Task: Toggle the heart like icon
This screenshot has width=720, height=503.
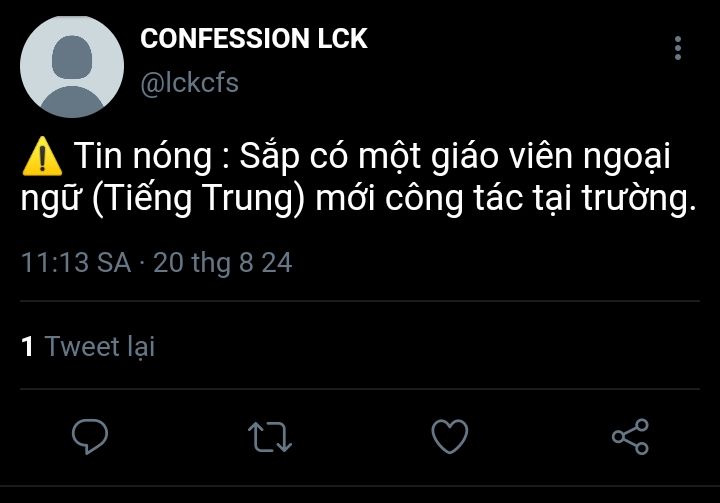Action: pos(450,437)
